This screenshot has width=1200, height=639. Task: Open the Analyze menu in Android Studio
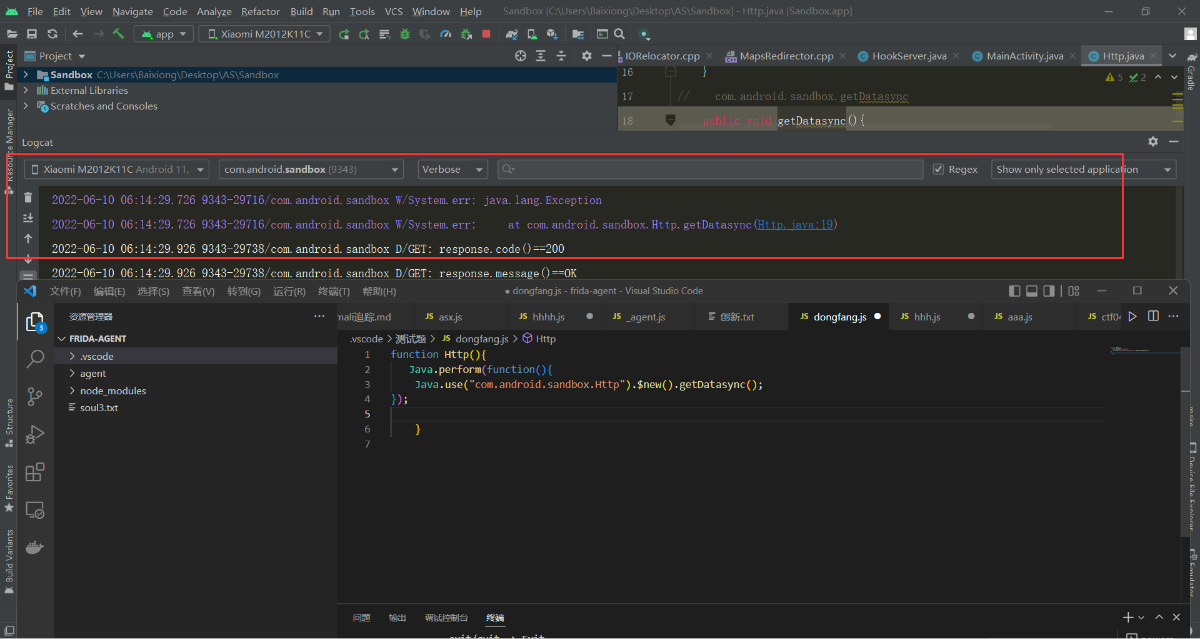[x=214, y=11]
